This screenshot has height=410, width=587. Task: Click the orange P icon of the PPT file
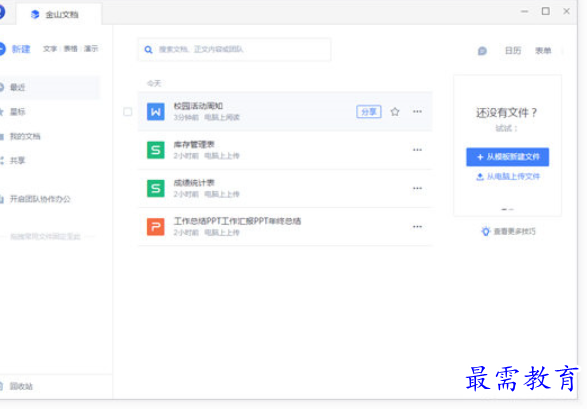coord(155,227)
